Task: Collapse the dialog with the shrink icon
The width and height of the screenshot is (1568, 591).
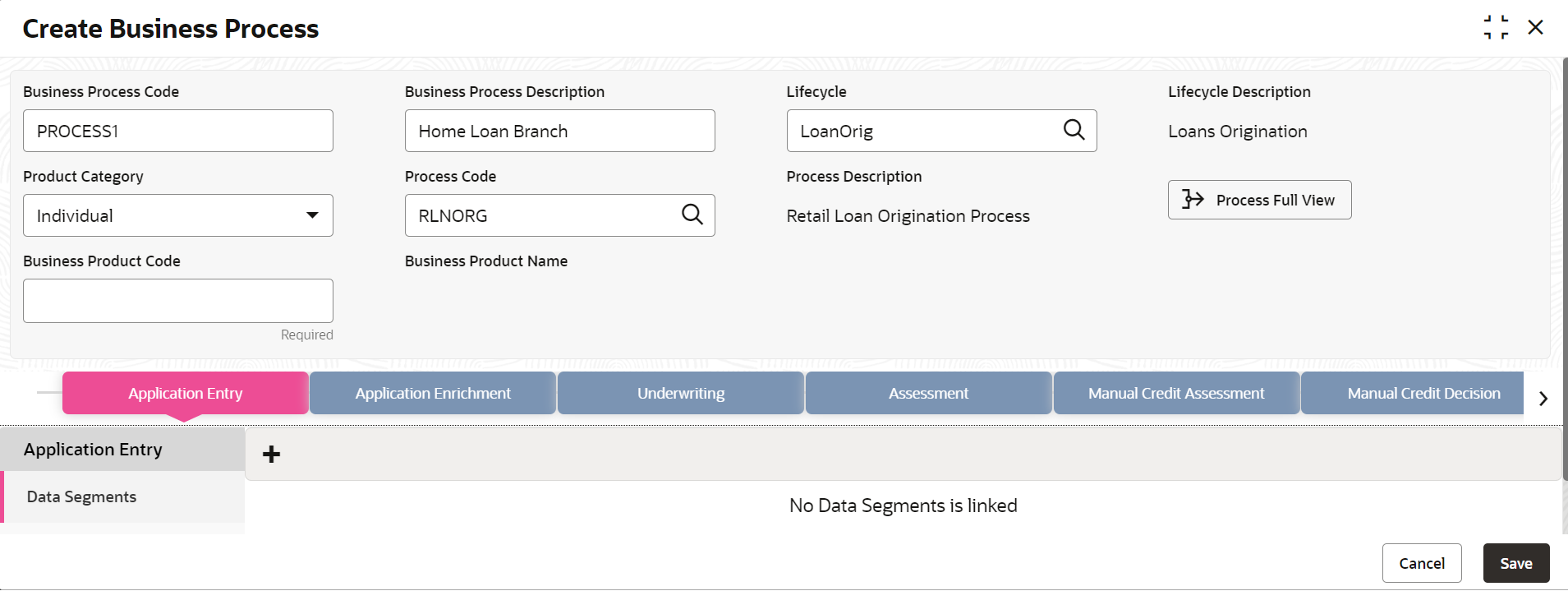Action: tap(1496, 27)
